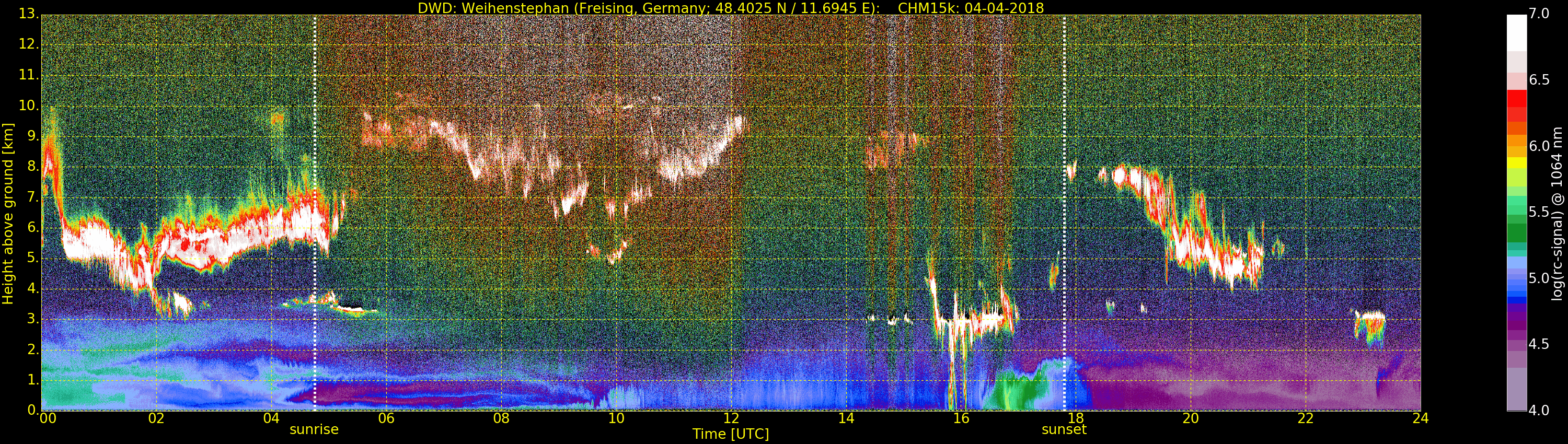The width and height of the screenshot is (1568, 444).
Task: Click the plot title naming Weihenstephan station
Action: pos(731,8)
